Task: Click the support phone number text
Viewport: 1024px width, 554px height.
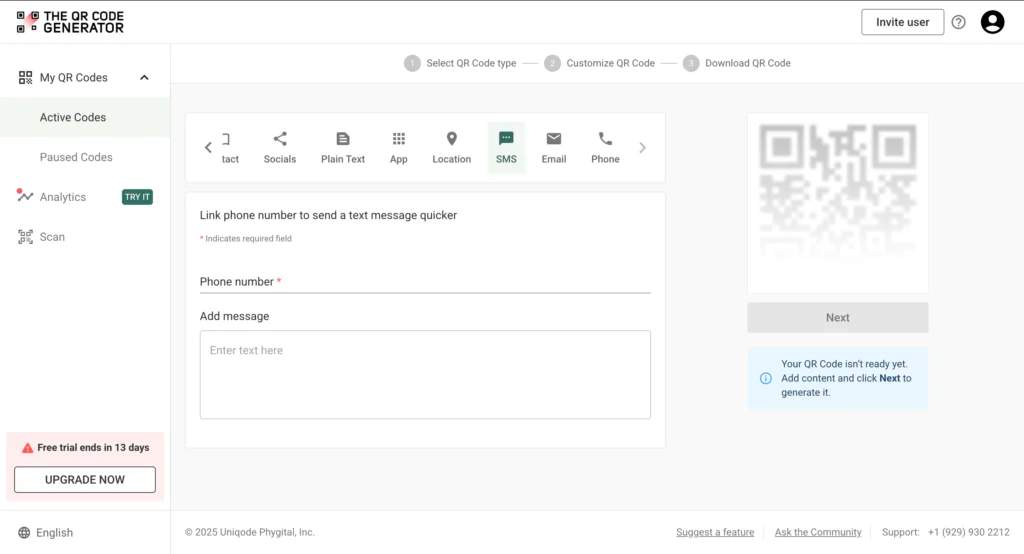Action: (968, 532)
